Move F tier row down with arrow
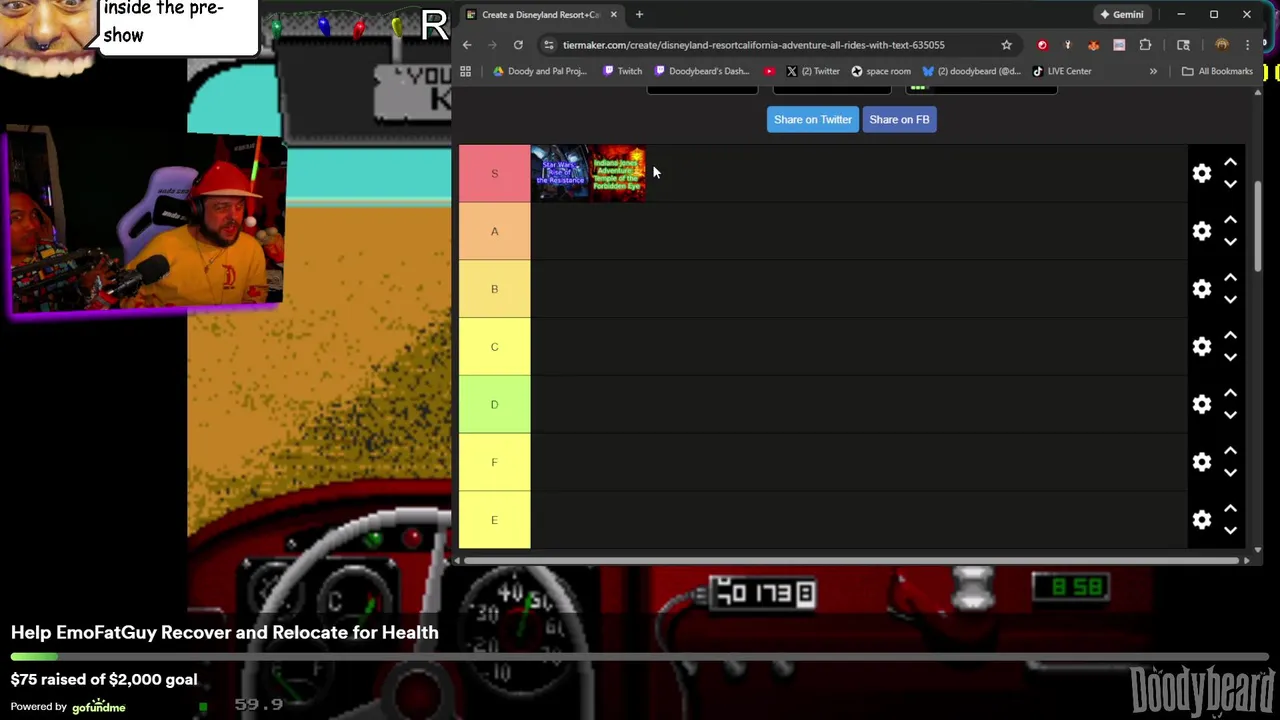This screenshot has width=1280, height=720. point(1231,473)
